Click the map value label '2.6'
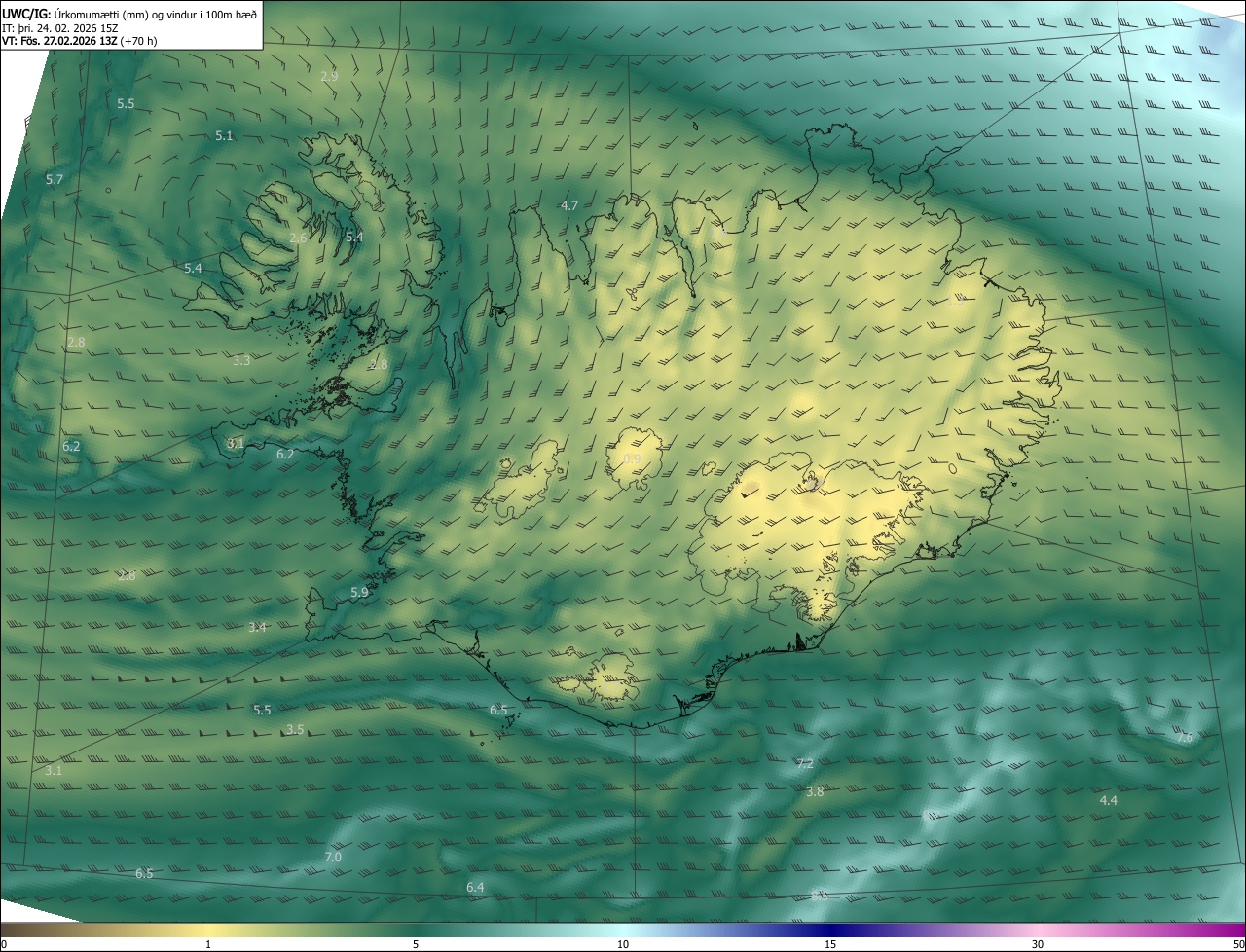The image size is (1246, 952). (x=299, y=238)
